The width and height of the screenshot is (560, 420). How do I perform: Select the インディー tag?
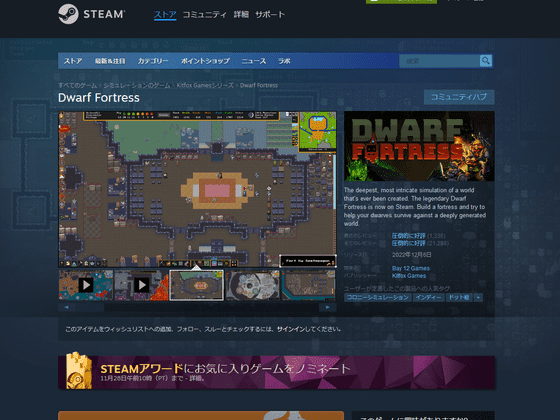[x=429, y=297]
